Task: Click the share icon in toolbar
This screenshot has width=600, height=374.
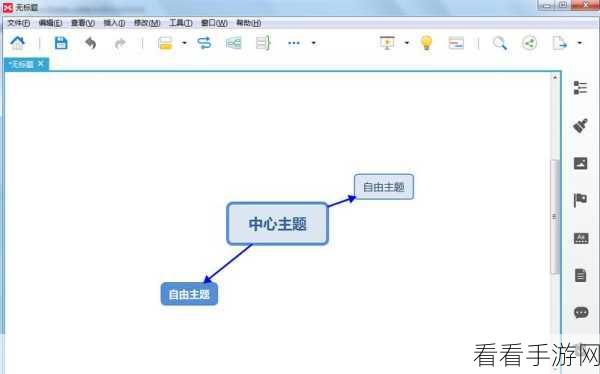Action: (x=530, y=43)
